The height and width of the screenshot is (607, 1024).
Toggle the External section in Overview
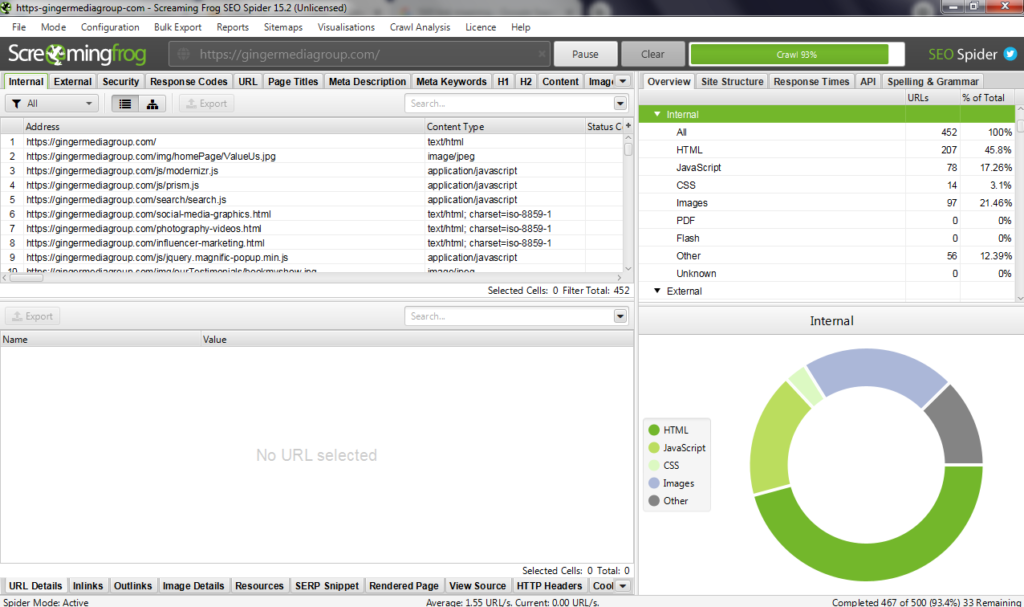(657, 291)
